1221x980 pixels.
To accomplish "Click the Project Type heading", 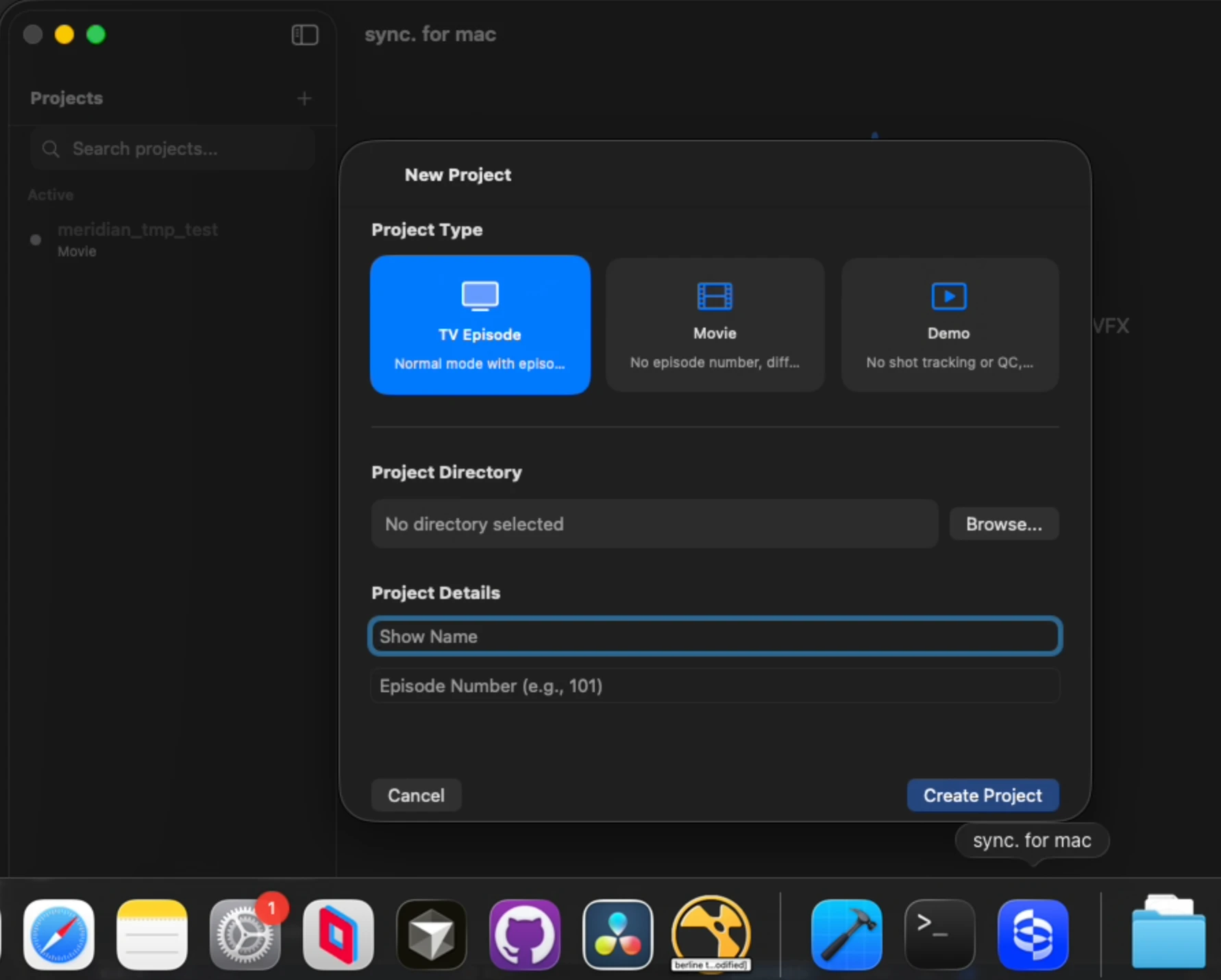I will (x=427, y=230).
